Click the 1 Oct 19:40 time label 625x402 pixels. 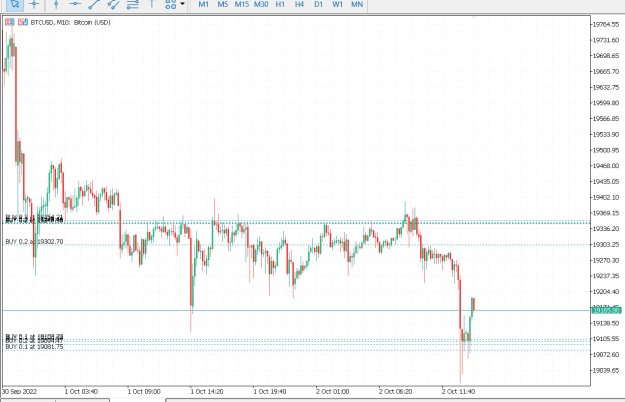click(x=270, y=392)
